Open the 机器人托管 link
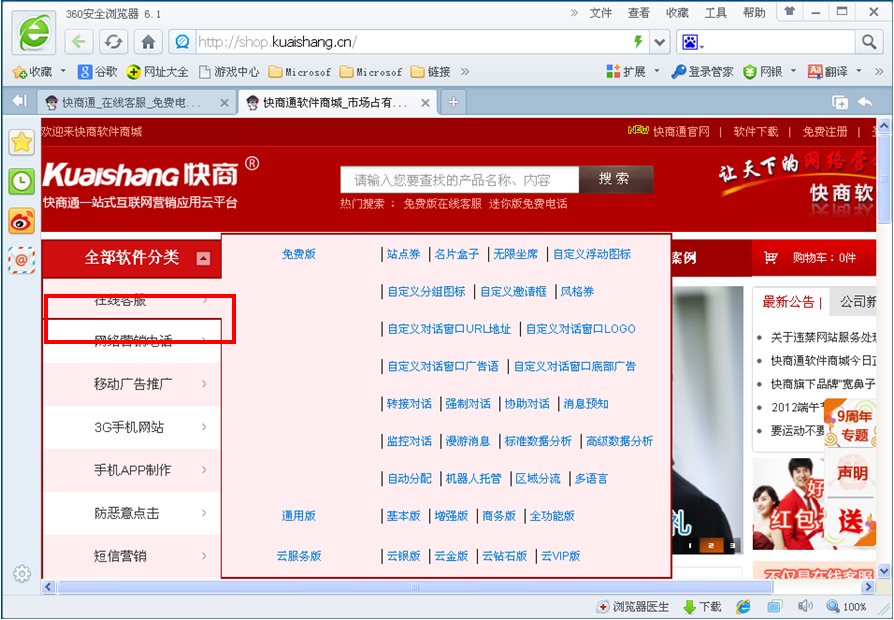This screenshot has width=894, height=620. point(473,479)
